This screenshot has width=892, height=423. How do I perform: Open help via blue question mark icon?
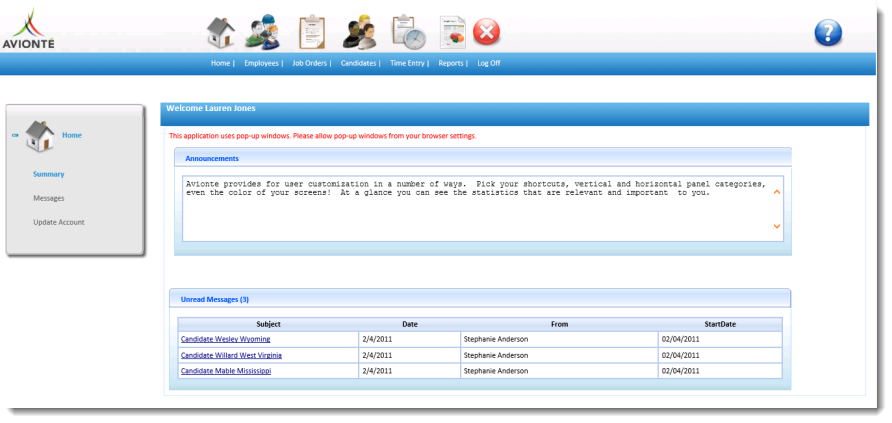point(828,33)
